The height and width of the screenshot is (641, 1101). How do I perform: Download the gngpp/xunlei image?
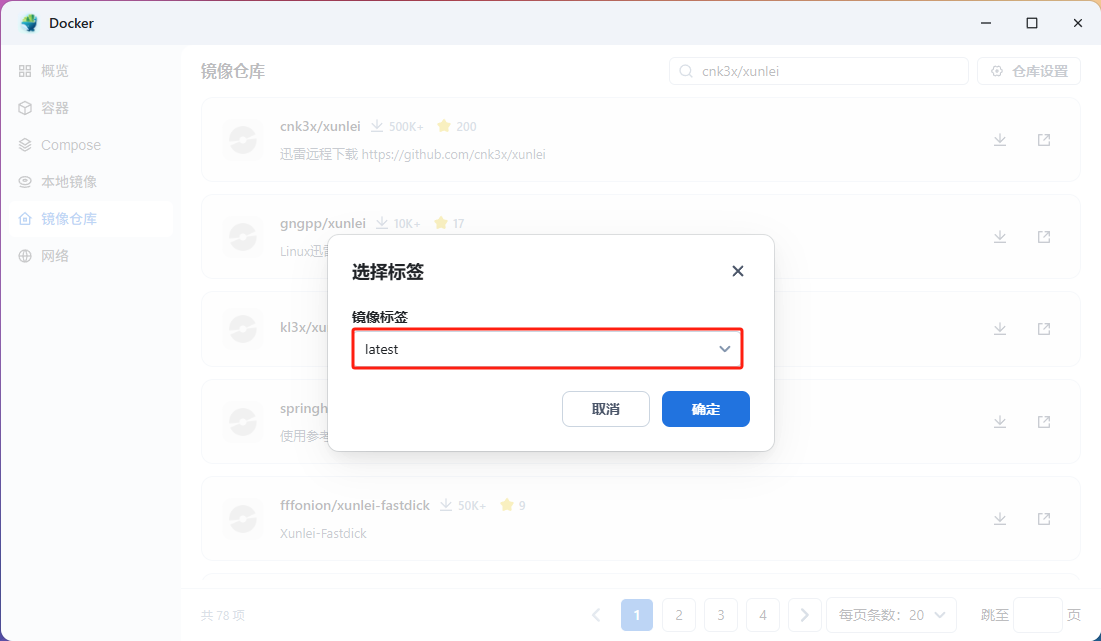click(x=1000, y=237)
